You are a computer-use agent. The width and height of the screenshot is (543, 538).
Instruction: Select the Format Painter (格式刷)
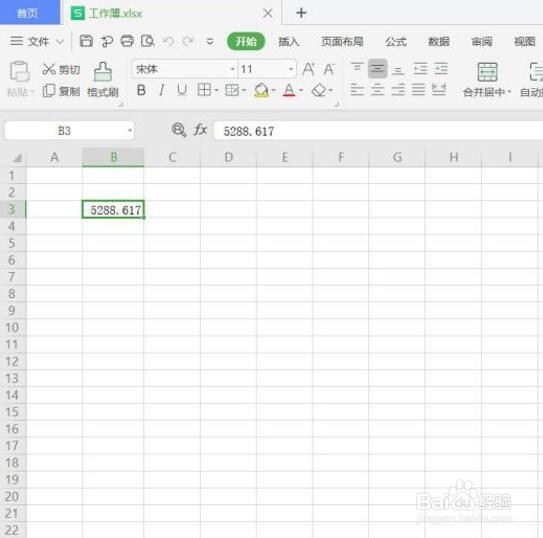(103, 80)
